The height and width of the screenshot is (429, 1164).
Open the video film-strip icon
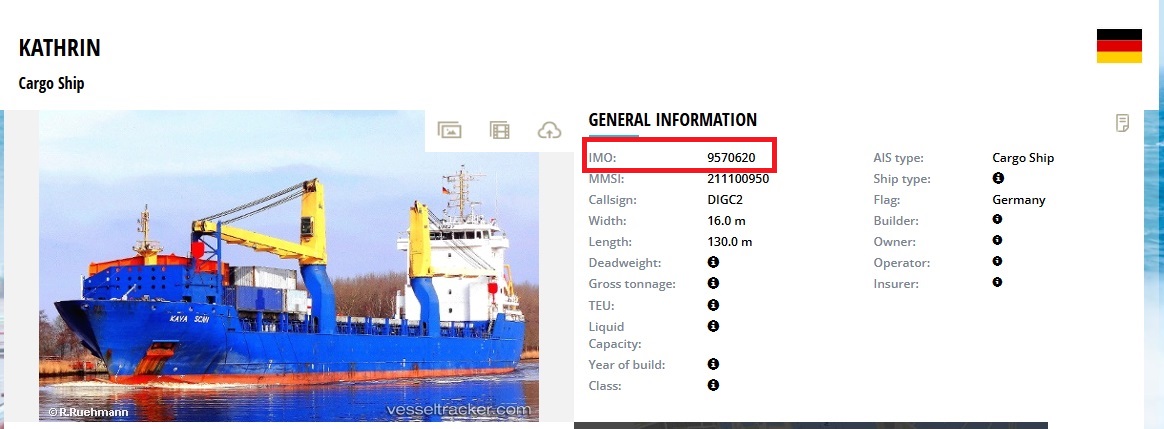[x=500, y=131]
